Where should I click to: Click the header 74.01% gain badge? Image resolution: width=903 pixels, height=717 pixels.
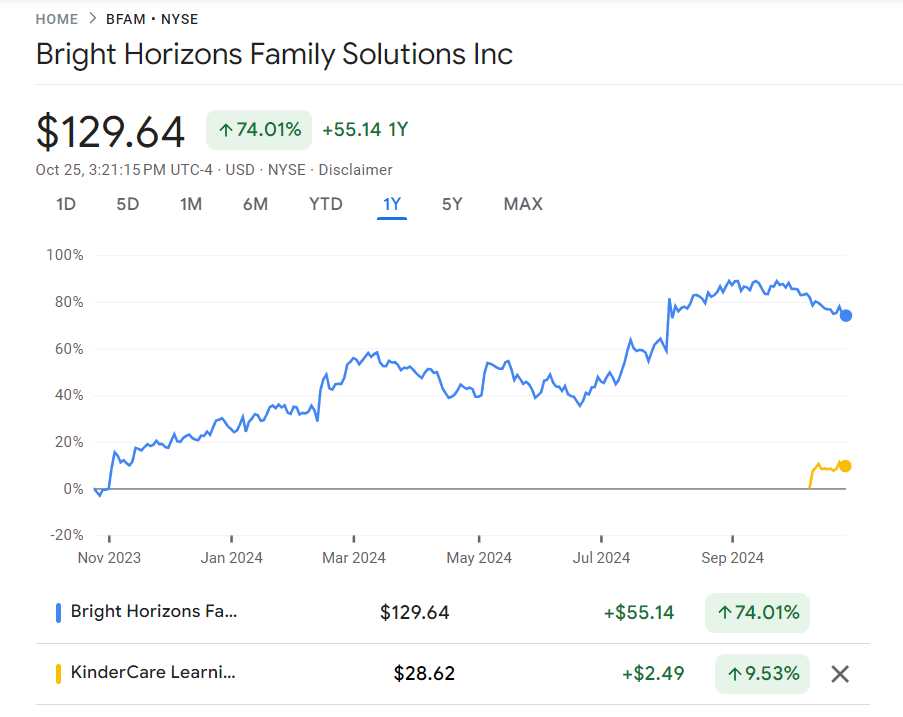(x=259, y=130)
